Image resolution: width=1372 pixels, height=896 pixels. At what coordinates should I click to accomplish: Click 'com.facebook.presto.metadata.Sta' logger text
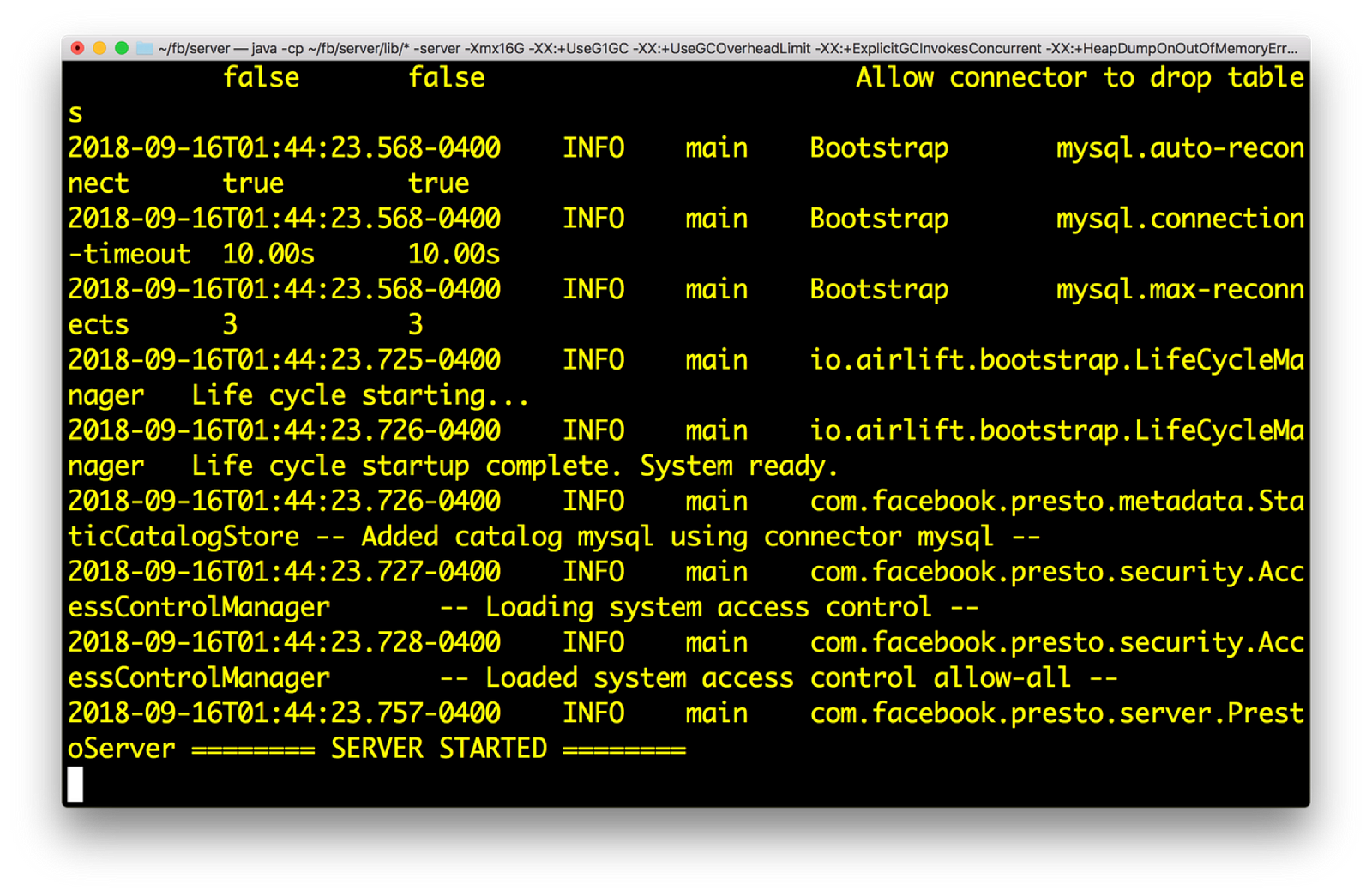point(1056,502)
